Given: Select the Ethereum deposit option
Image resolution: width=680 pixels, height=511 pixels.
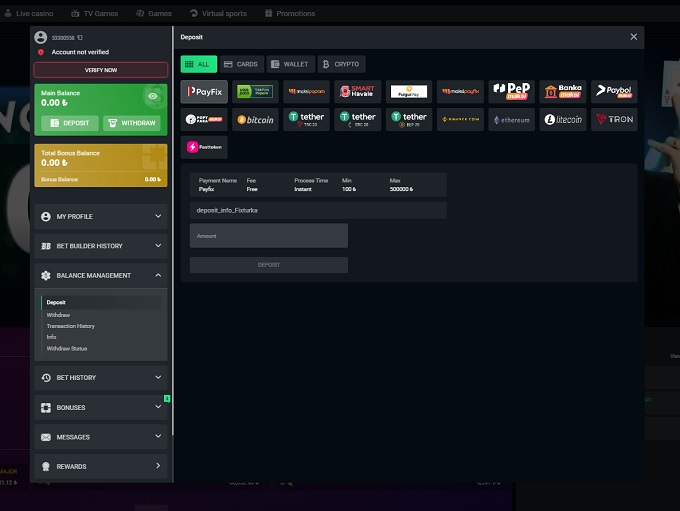Looking at the screenshot, I should pos(512,120).
